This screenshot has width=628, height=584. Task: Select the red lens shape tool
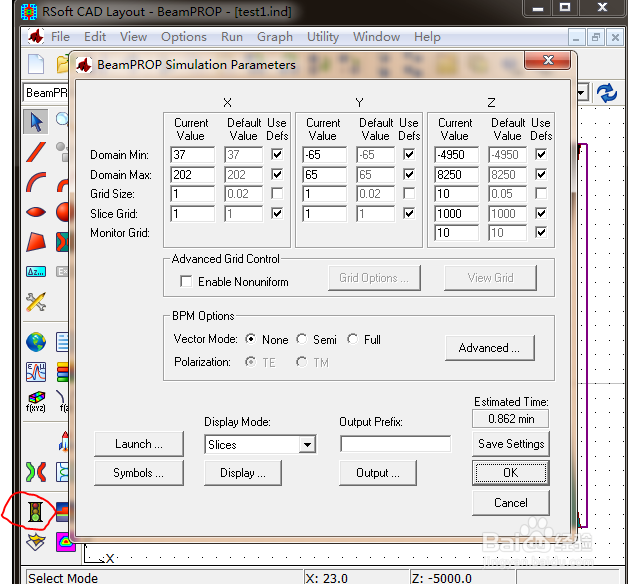point(36,212)
